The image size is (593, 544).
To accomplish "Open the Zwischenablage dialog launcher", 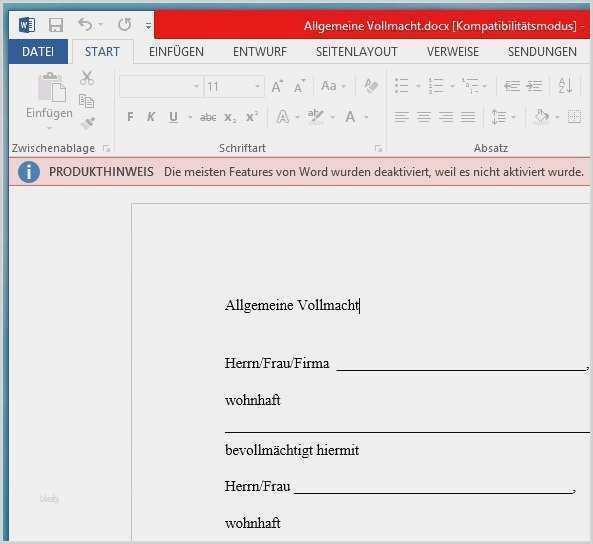I will click(107, 149).
